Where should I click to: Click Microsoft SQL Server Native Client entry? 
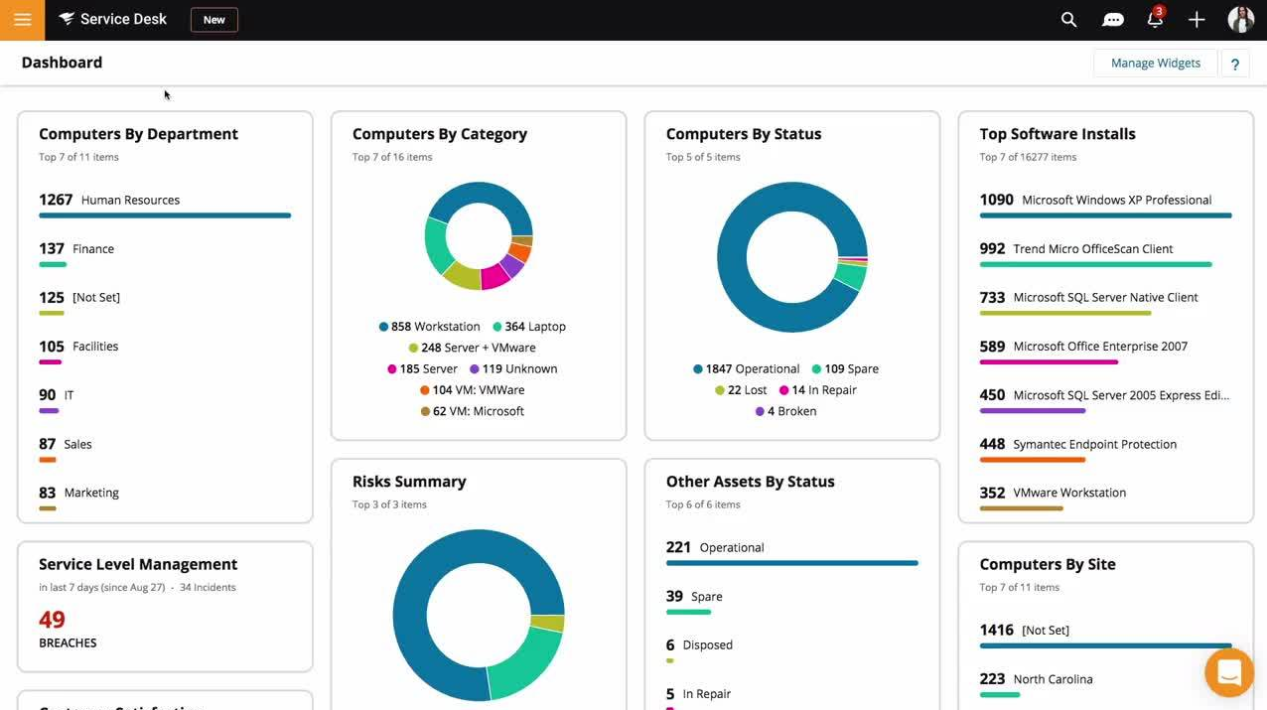[1106, 301]
